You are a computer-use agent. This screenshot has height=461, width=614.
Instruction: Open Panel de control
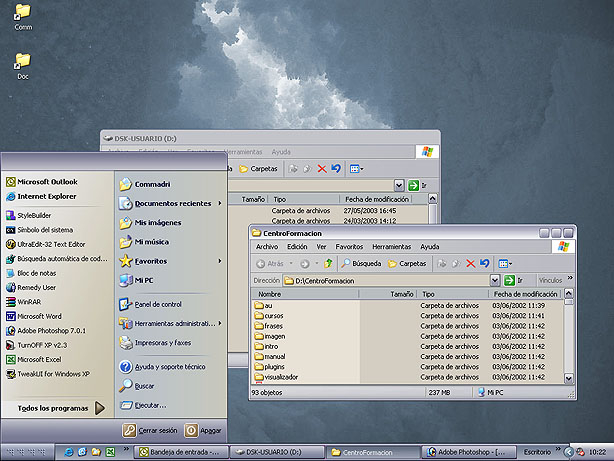coord(157,304)
